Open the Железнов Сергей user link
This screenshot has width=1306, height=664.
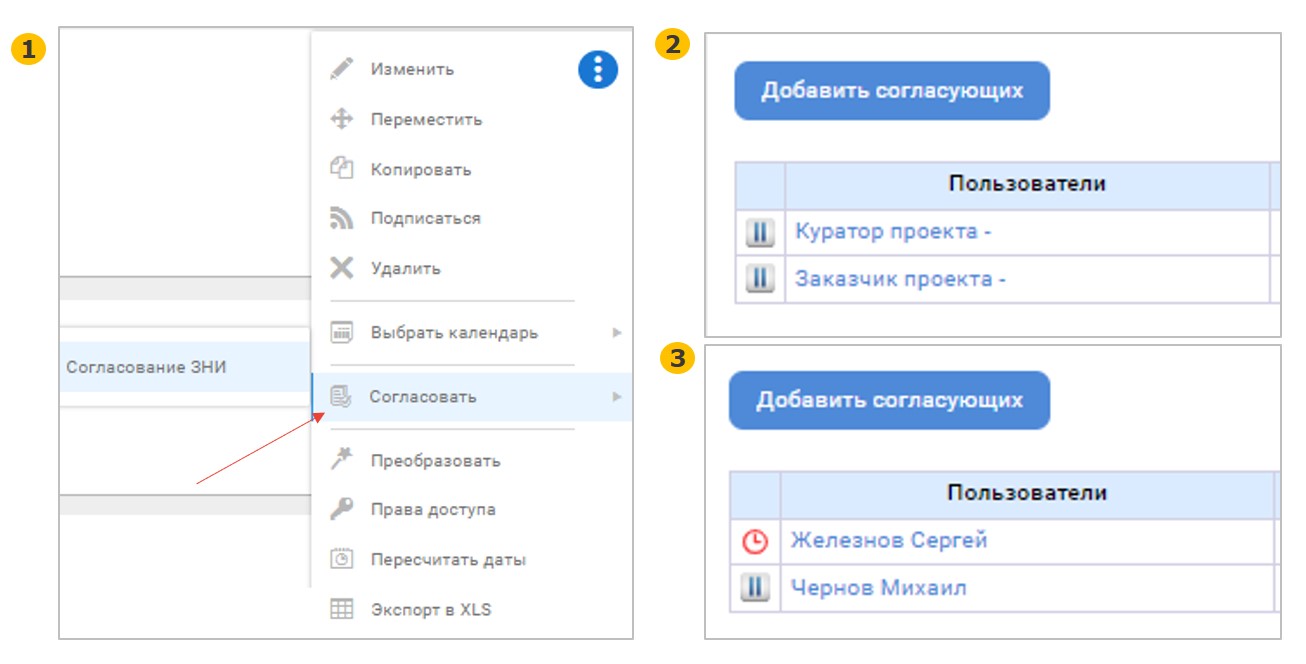pyautogui.click(x=888, y=541)
